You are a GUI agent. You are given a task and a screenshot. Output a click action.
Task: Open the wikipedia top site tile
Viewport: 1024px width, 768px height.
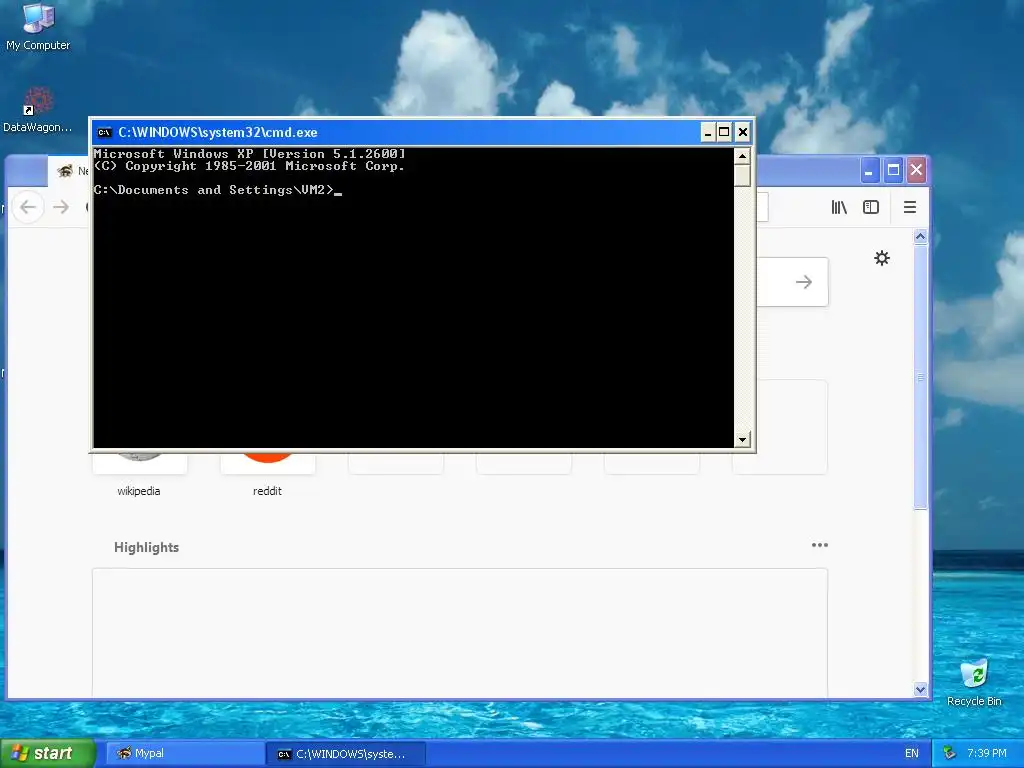(139, 473)
